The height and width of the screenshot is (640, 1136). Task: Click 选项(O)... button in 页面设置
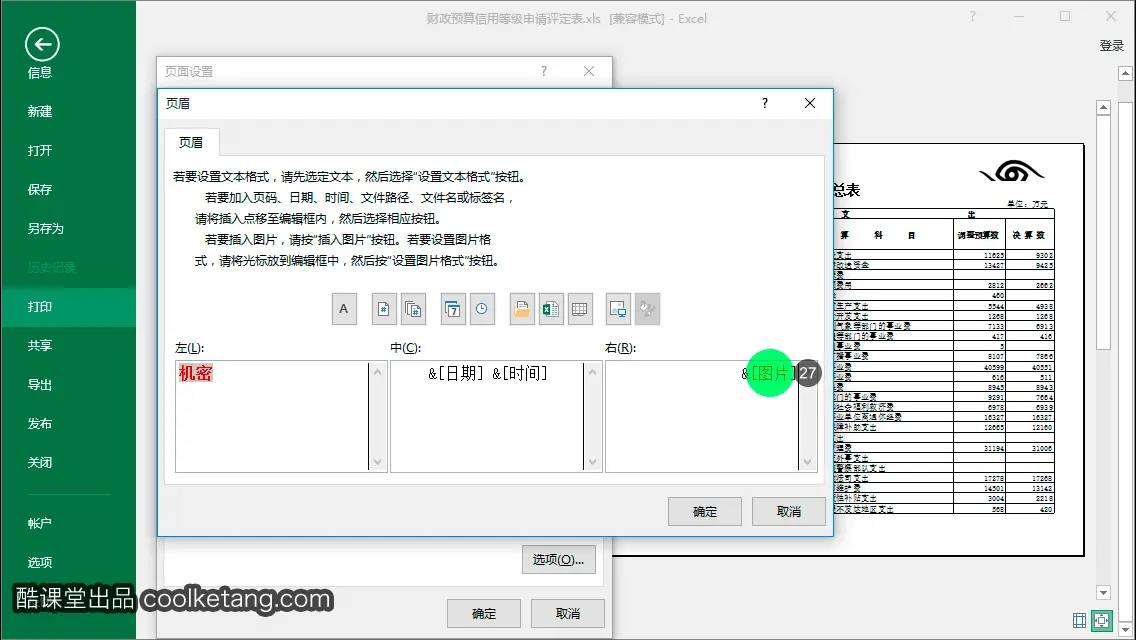(559, 560)
